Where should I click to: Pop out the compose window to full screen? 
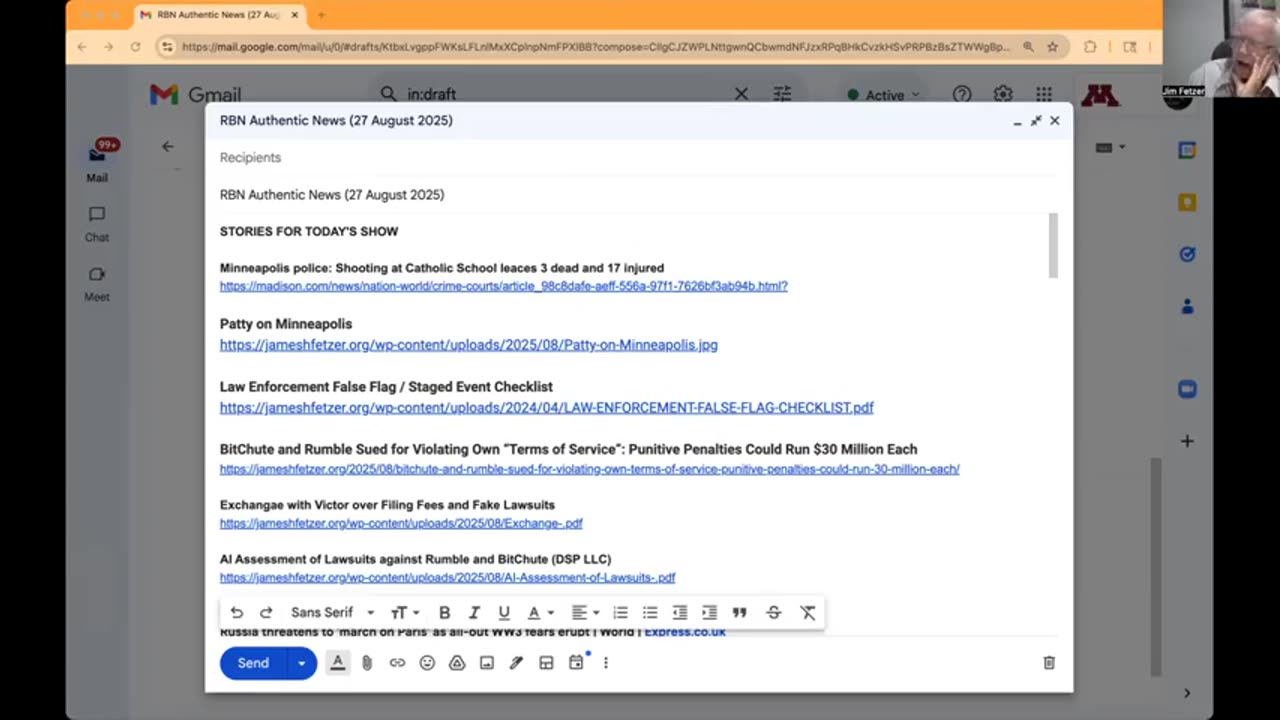coord(1036,121)
